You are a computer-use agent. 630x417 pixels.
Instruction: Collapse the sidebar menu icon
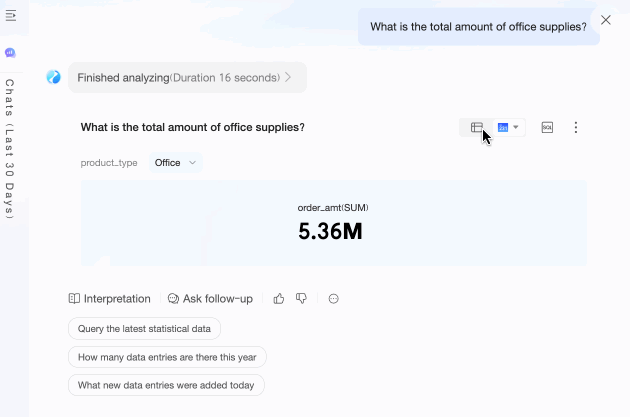11,17
